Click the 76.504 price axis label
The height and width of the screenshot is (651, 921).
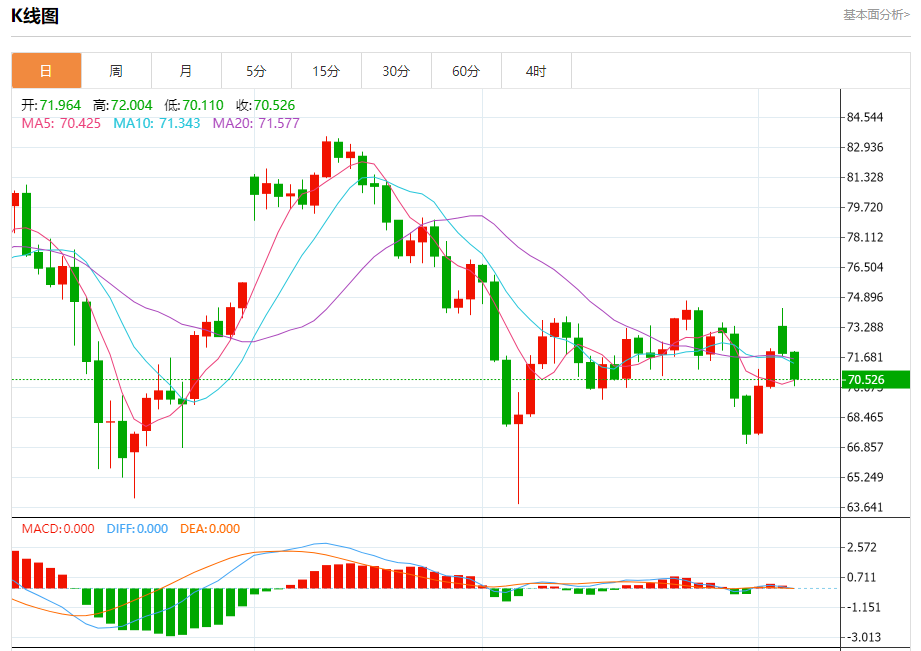tap(865, 267)
